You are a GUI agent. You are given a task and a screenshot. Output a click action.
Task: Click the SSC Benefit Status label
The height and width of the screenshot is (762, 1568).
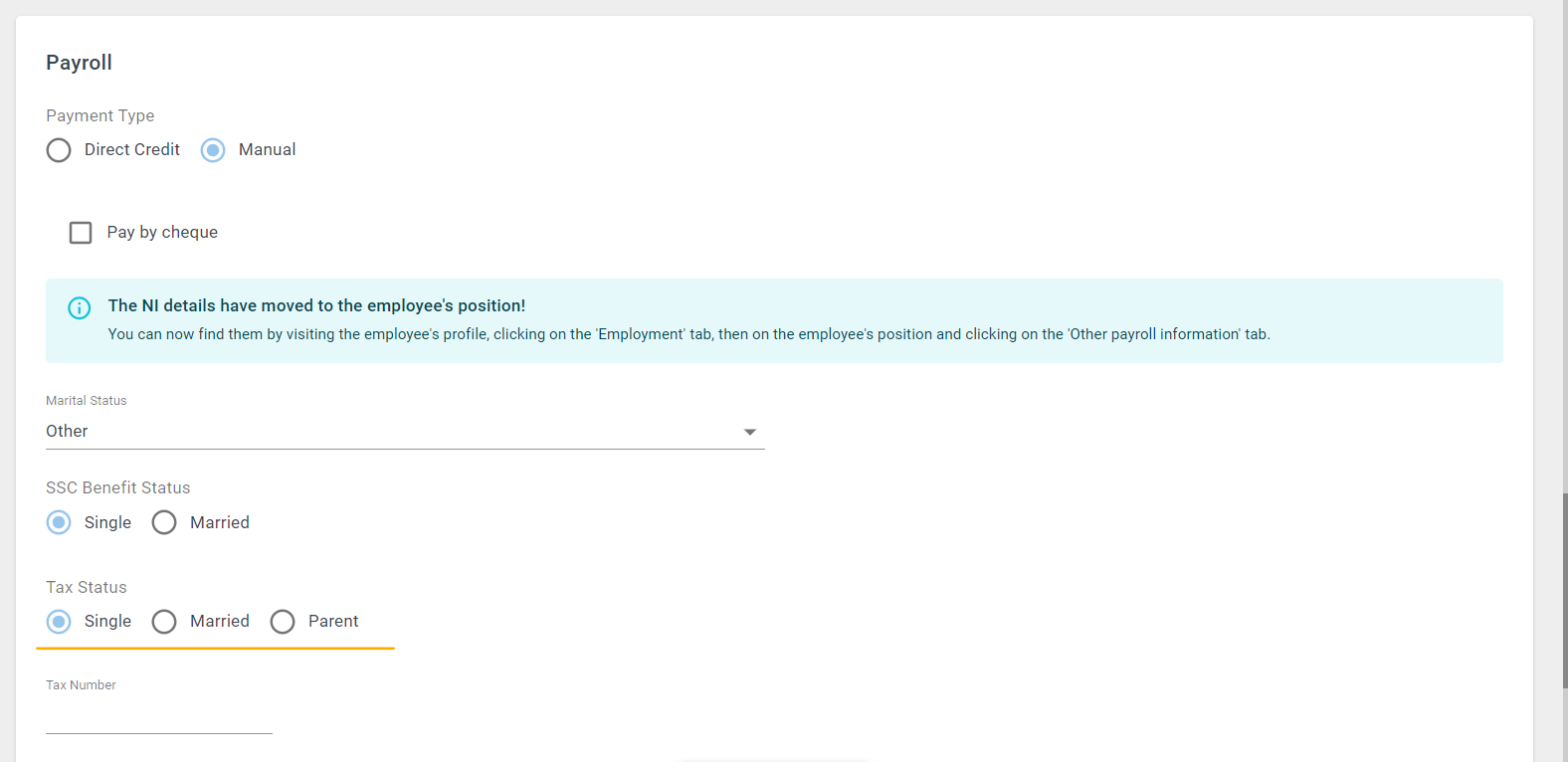[118, 487]
